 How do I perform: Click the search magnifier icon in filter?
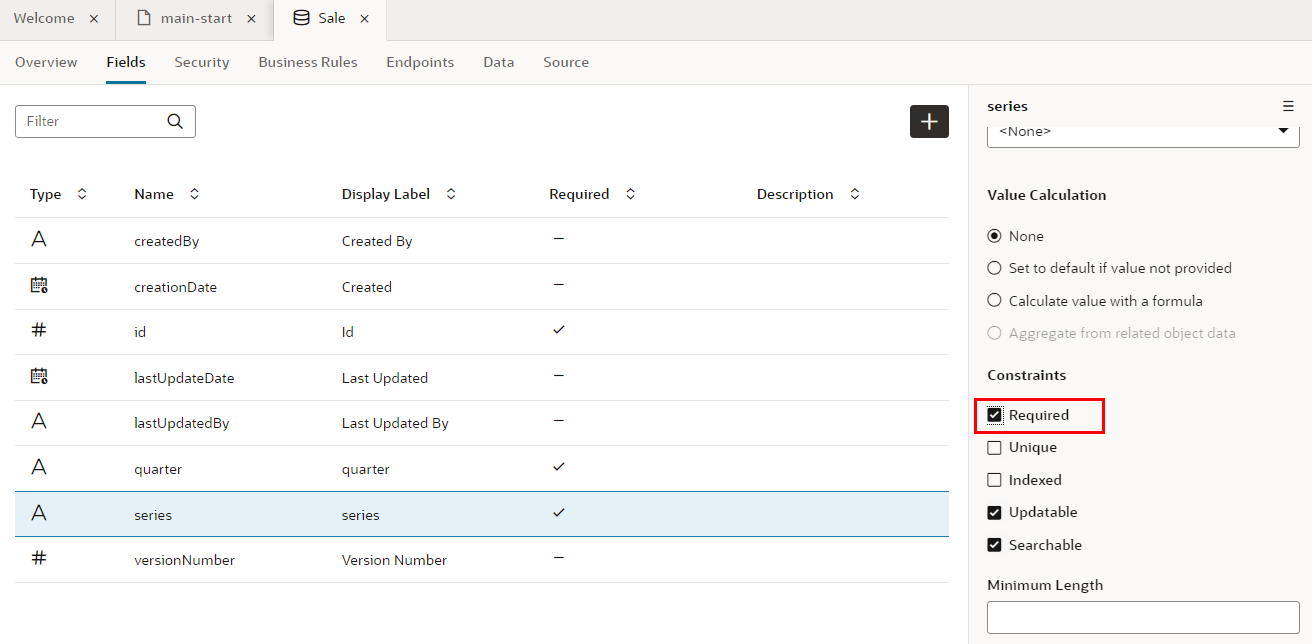pos(175,121)
